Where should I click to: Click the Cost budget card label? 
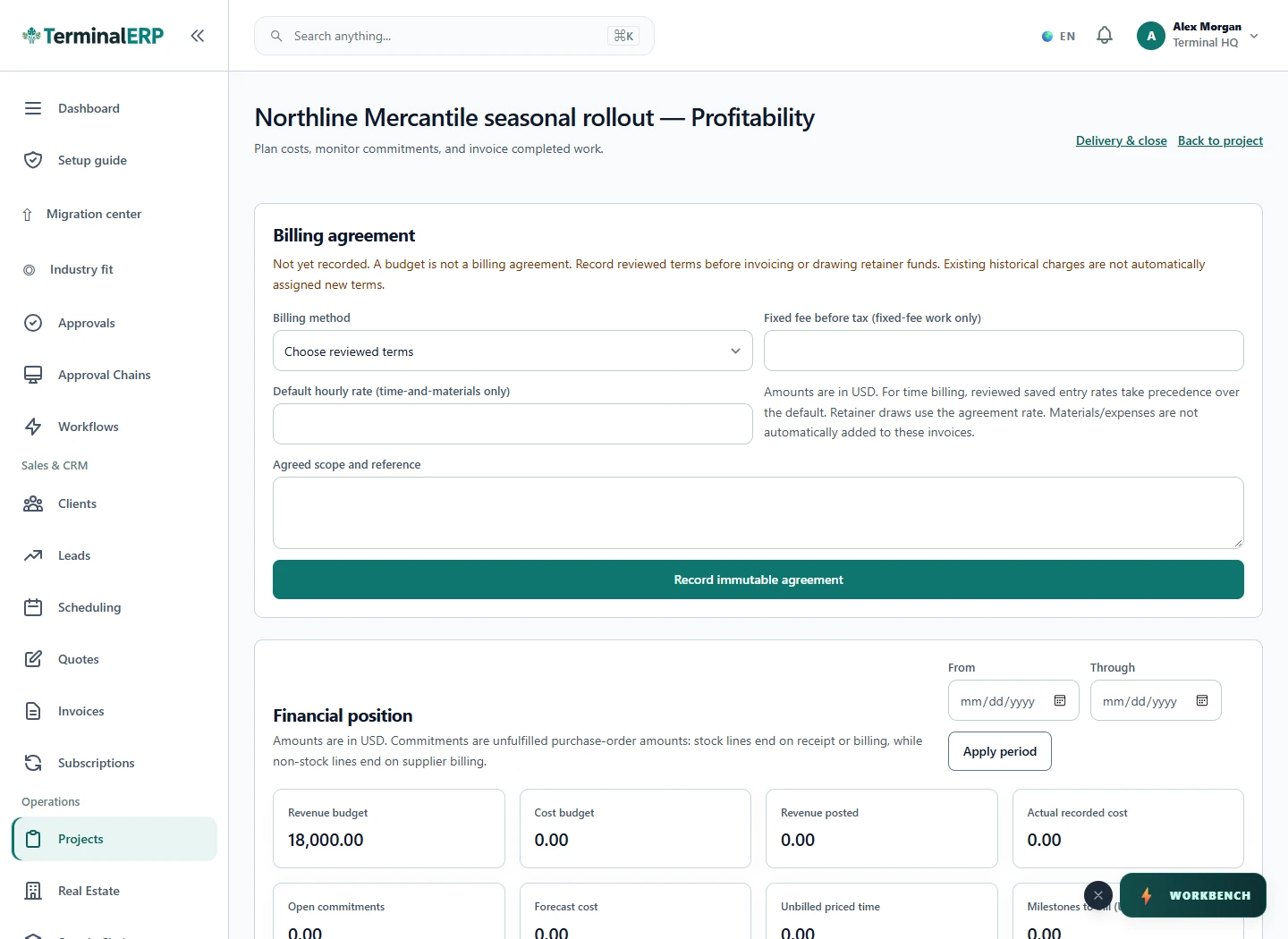tap(564, 813)
